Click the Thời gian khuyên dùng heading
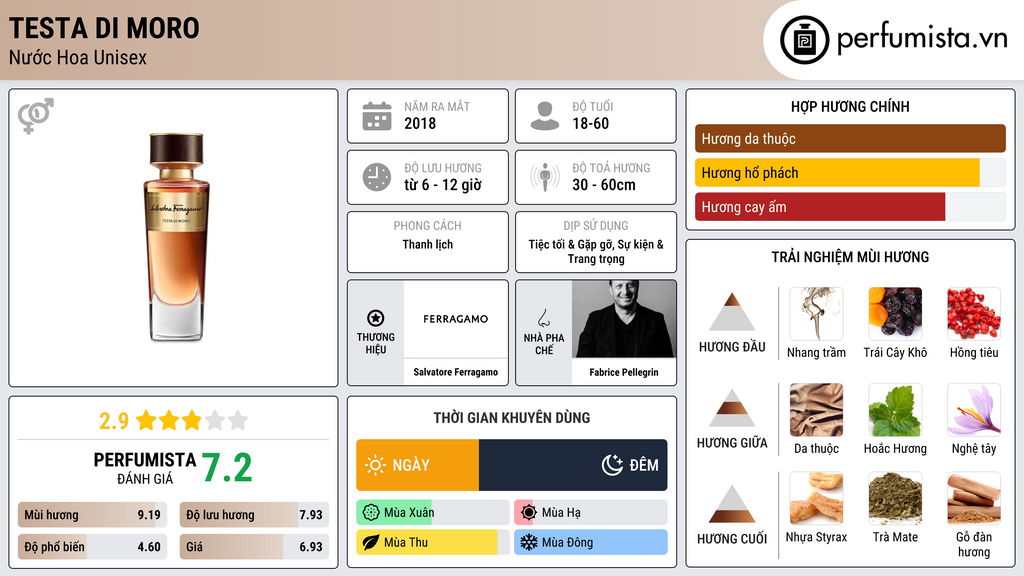 pyautogui.click(x=511, y=418)
